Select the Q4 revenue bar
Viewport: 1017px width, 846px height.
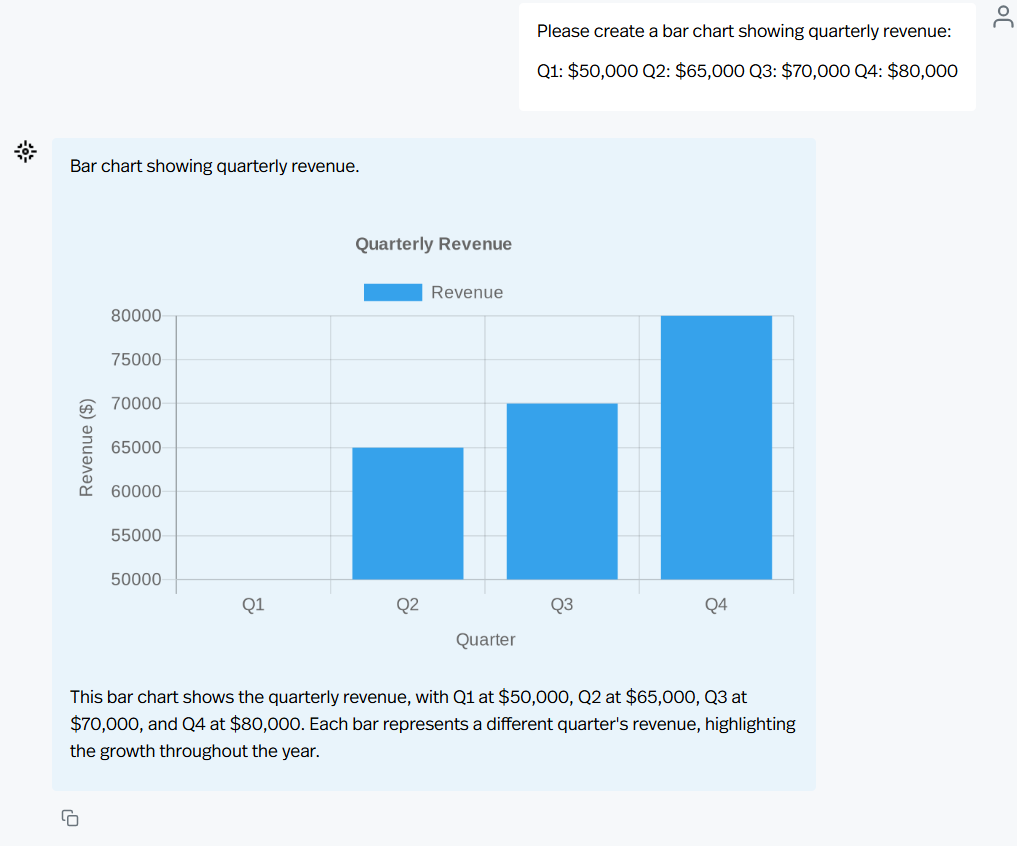[x=716, y=447]
